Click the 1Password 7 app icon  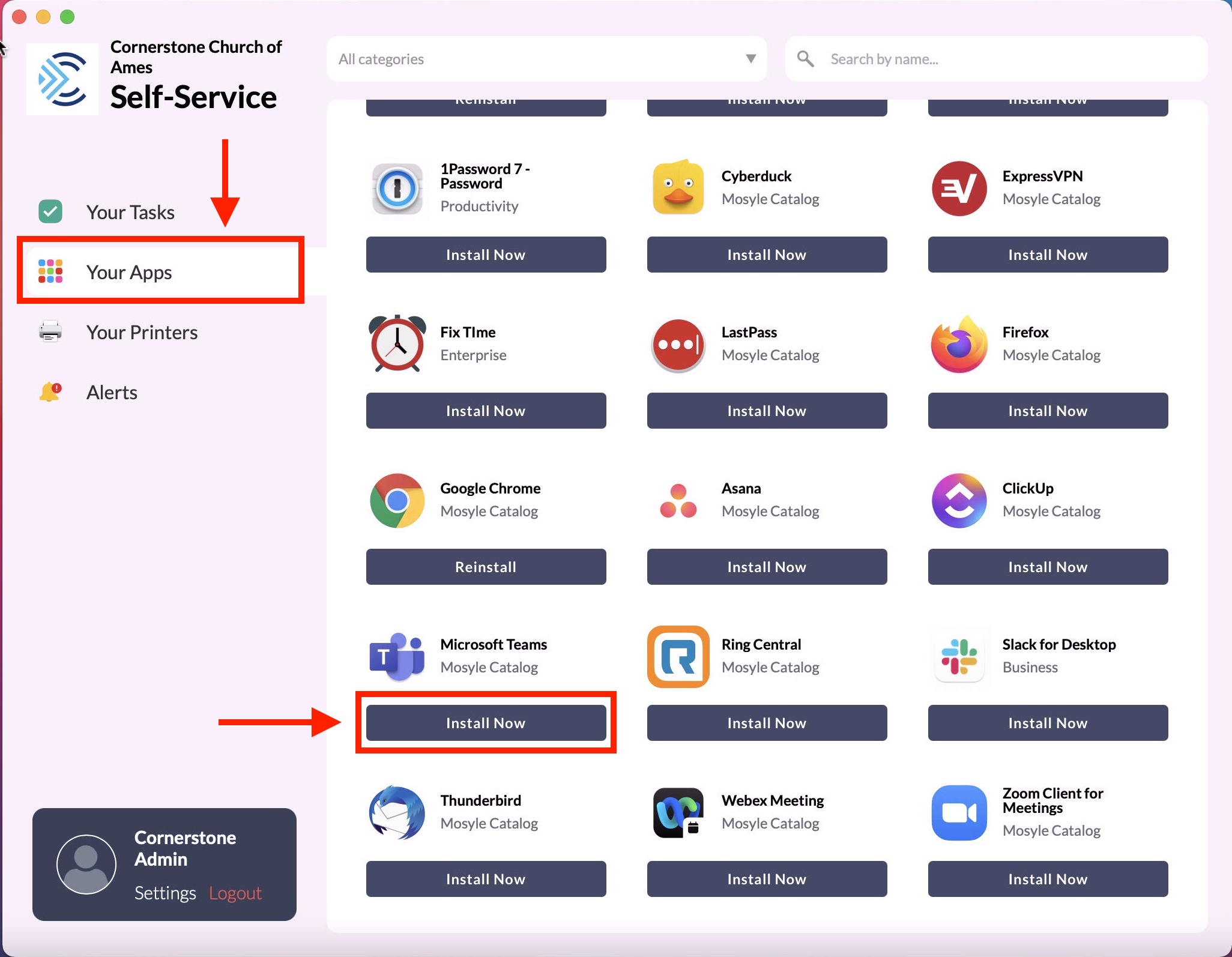click(x=397, y=189)
